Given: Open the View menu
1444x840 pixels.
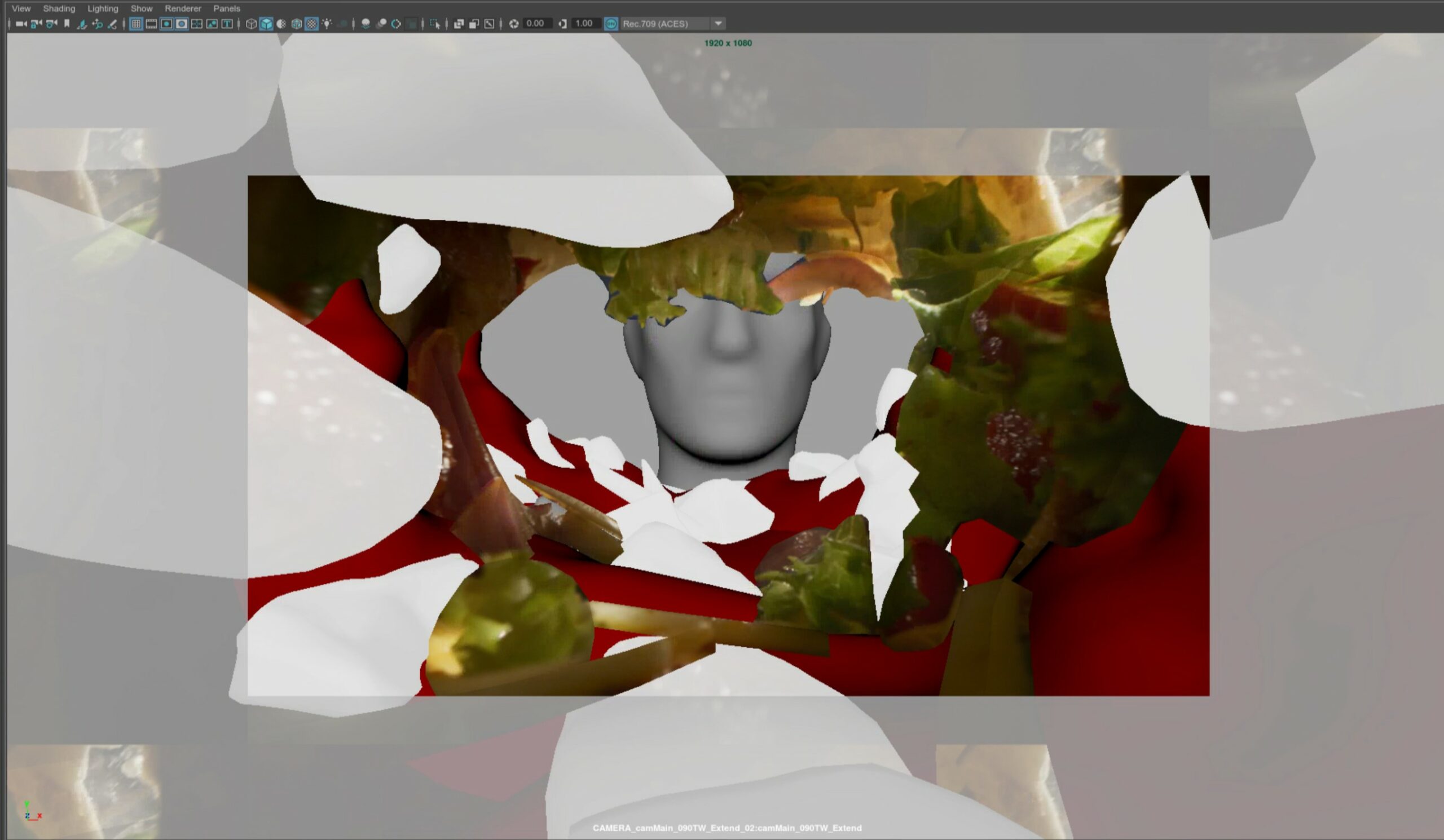Looking at the screenshot, I should [x=21, y=8].
